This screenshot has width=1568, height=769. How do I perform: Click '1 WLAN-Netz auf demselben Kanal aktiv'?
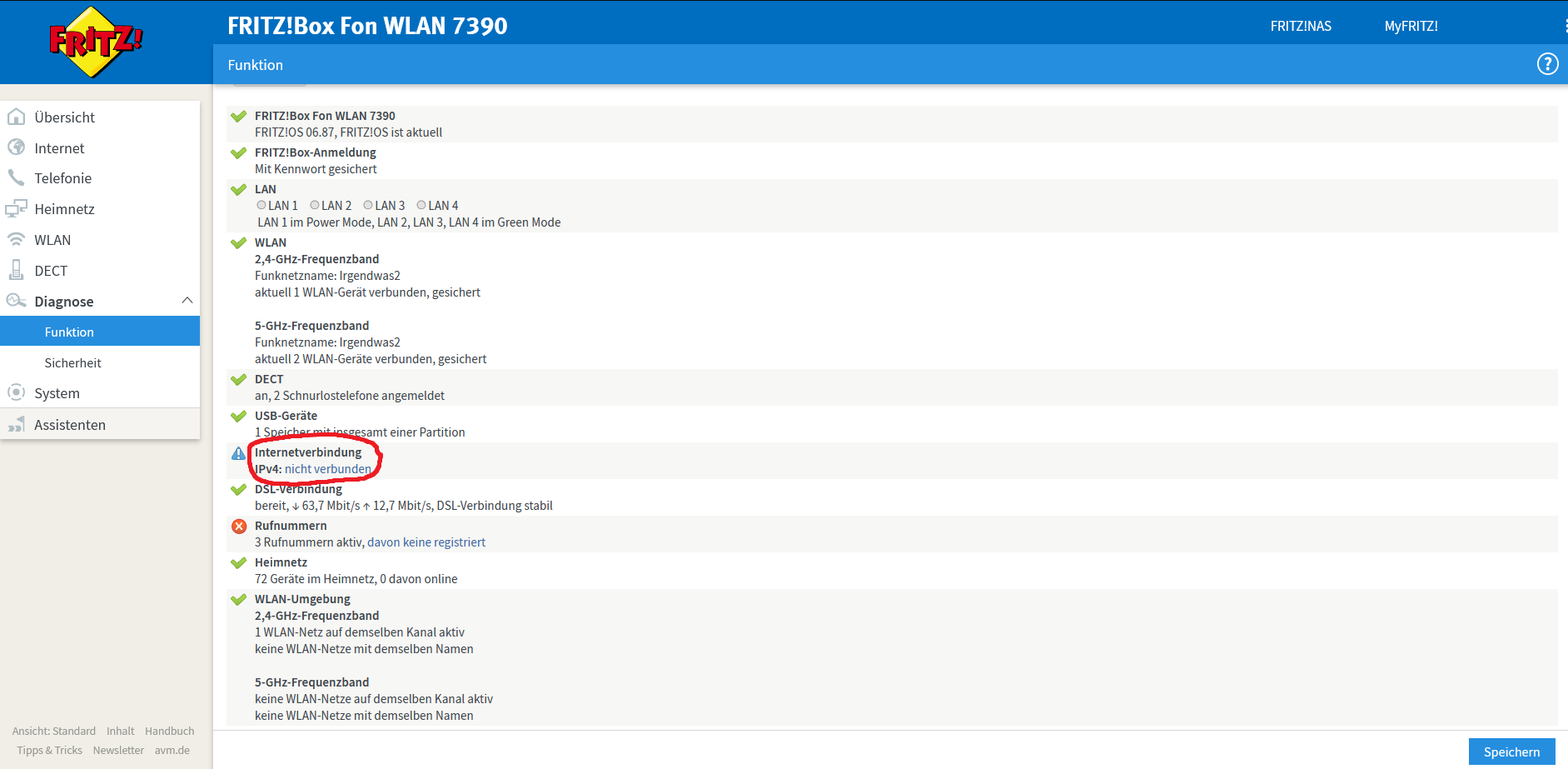(360, 632)
